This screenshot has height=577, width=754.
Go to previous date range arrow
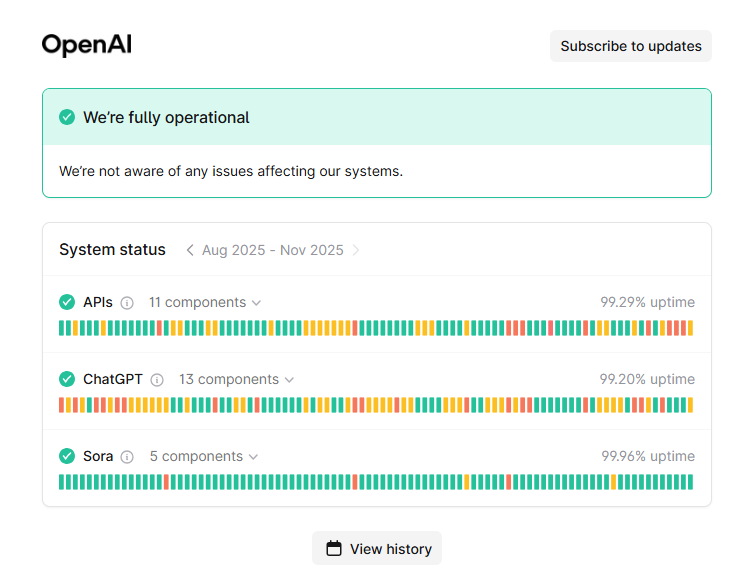click(x=190, y=250)
